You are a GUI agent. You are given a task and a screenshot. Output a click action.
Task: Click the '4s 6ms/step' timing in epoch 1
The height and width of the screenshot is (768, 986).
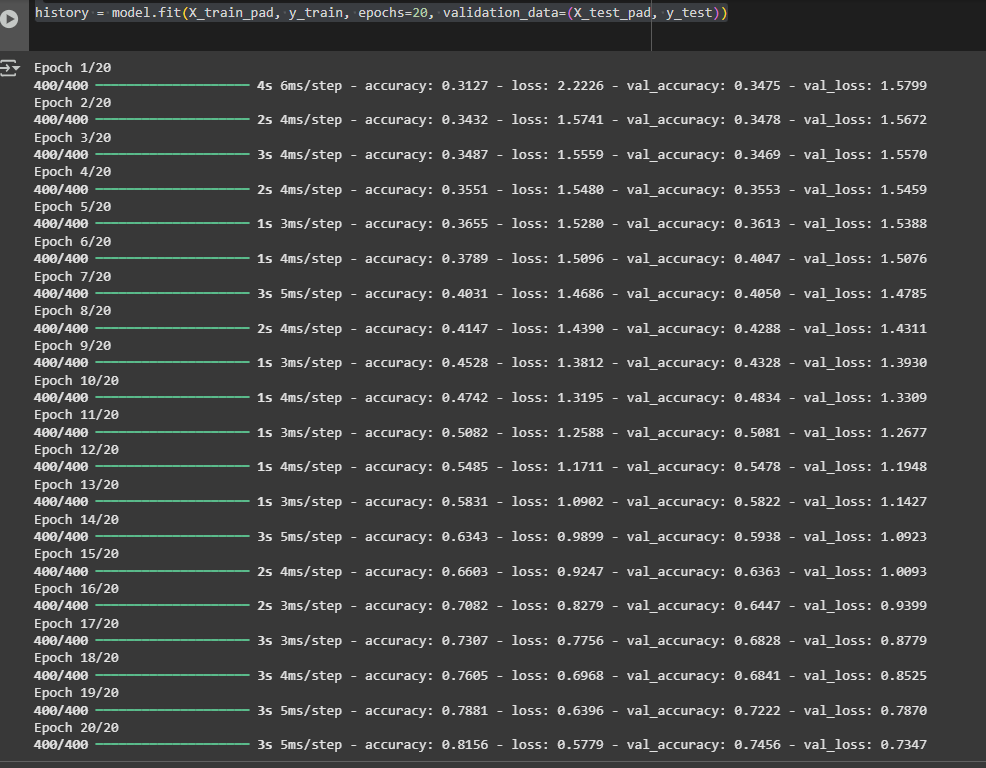(299, 86)
